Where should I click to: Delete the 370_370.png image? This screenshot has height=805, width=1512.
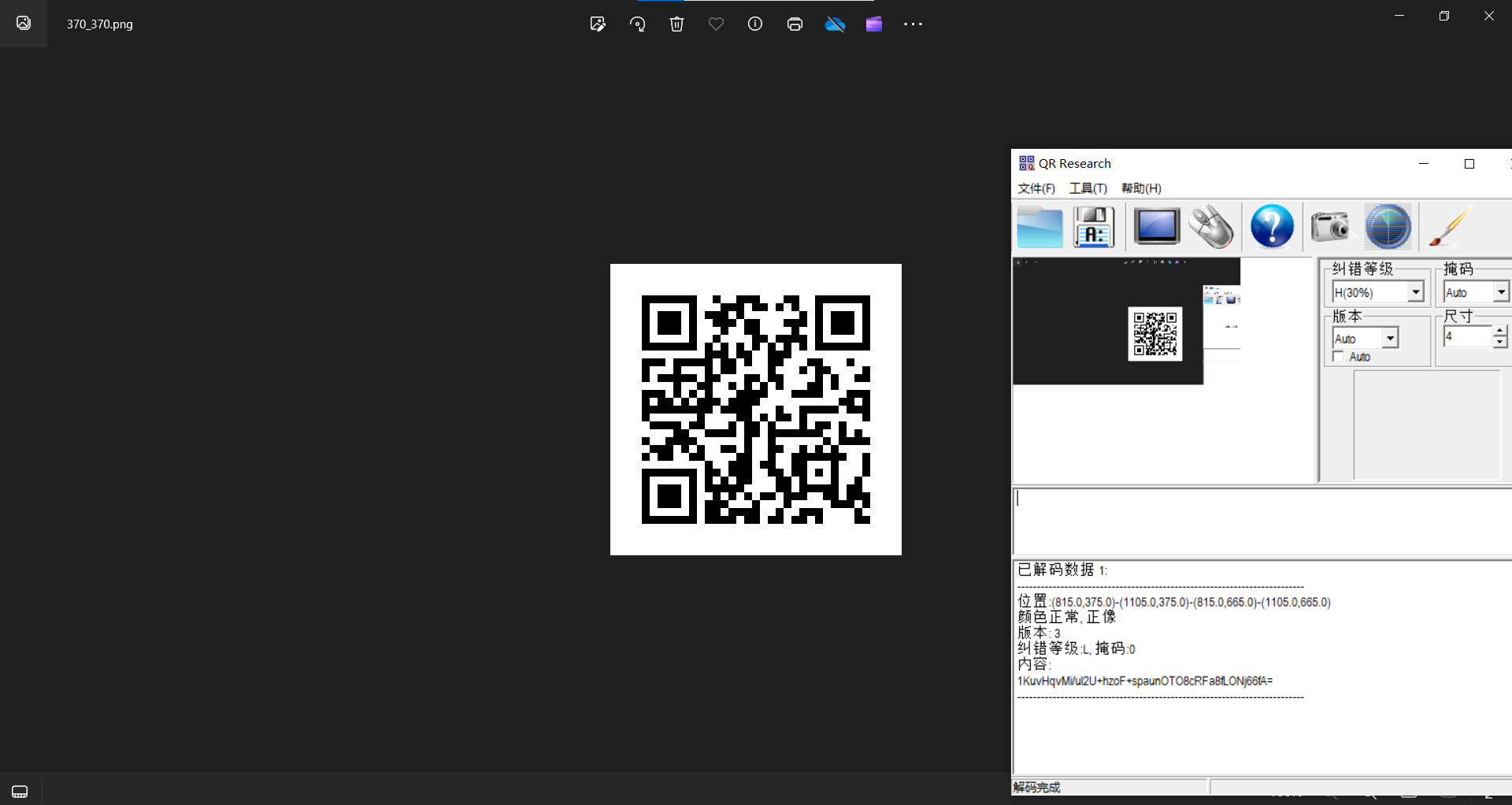[676, 24]
